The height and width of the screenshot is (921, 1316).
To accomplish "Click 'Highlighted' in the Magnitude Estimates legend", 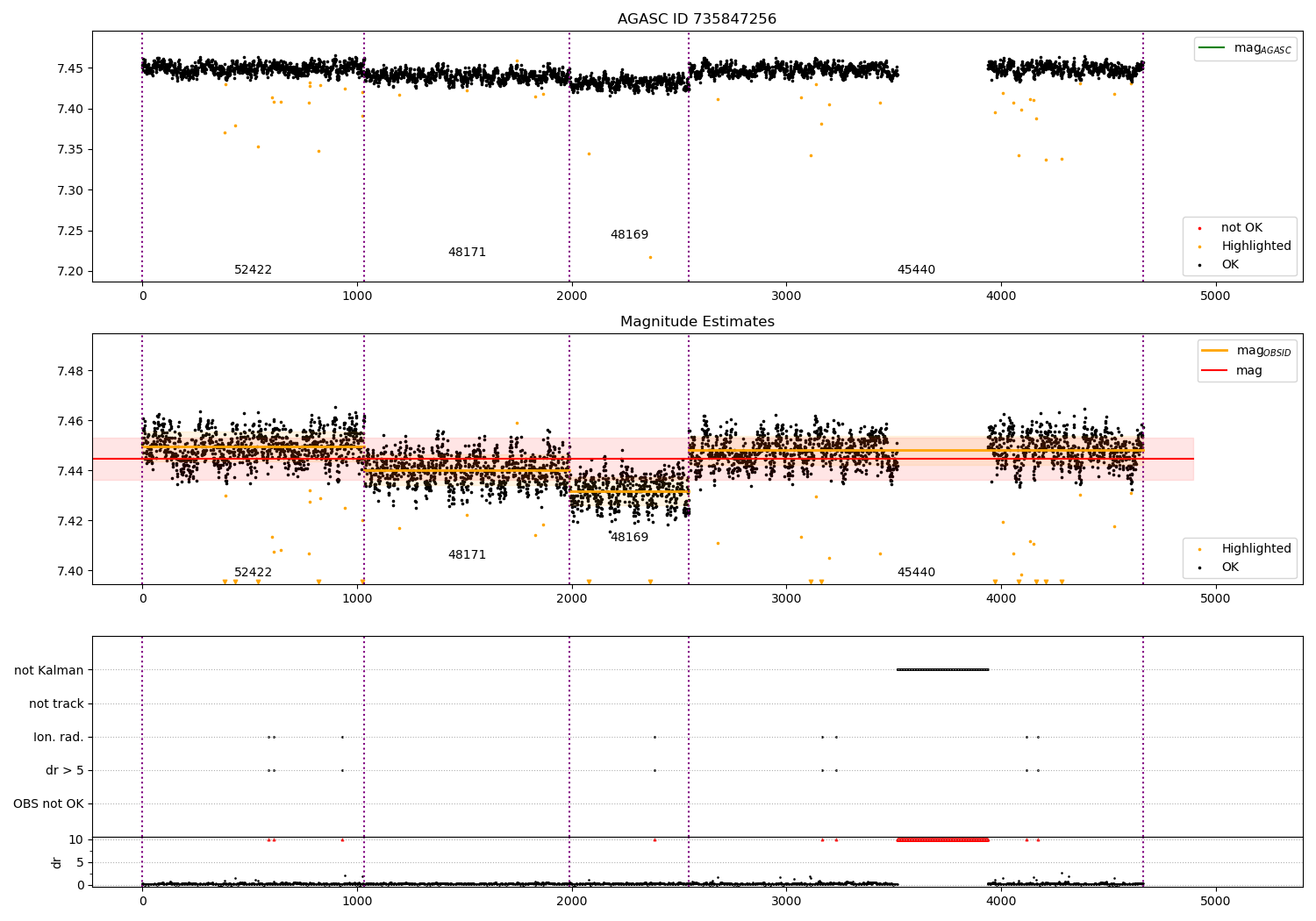I will [1256, 548].
